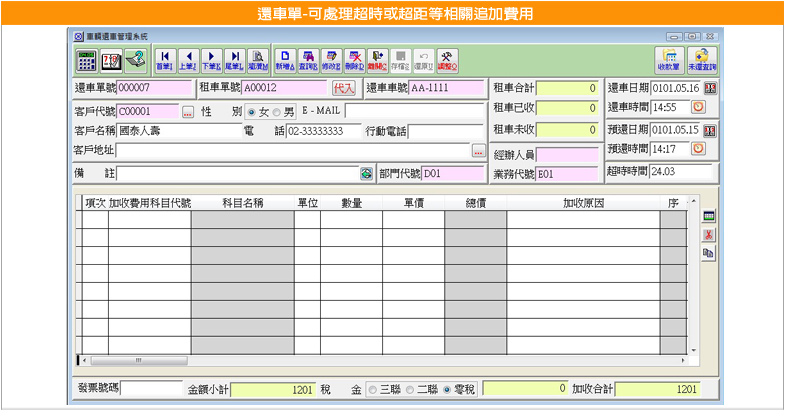Open the calendar tool icon

coord(110,59)
